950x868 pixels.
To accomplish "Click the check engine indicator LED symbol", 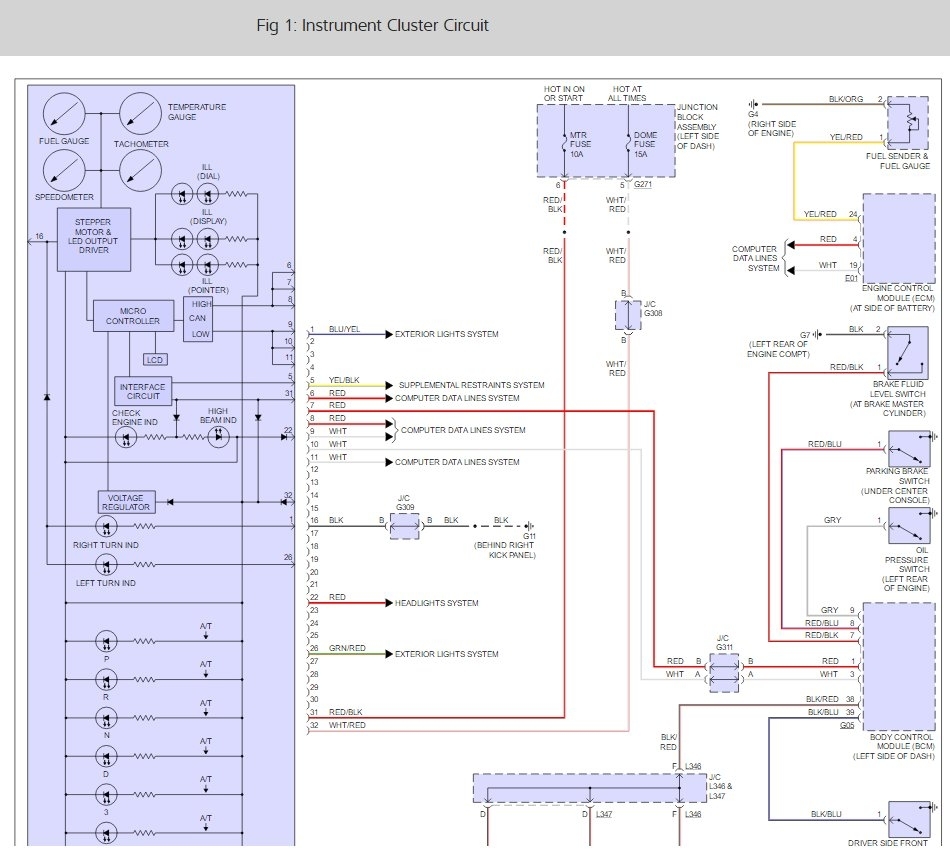I will 127,439.
